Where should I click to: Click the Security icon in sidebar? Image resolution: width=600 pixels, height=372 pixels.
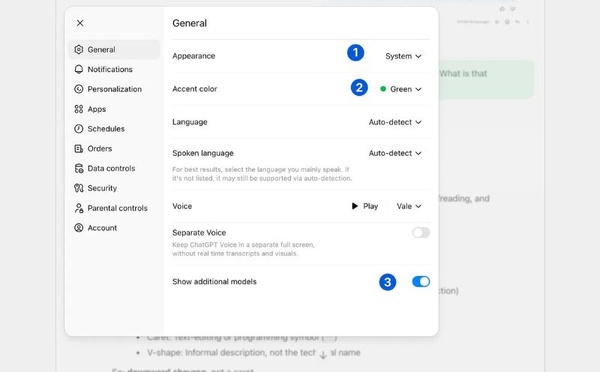[79, 188]
